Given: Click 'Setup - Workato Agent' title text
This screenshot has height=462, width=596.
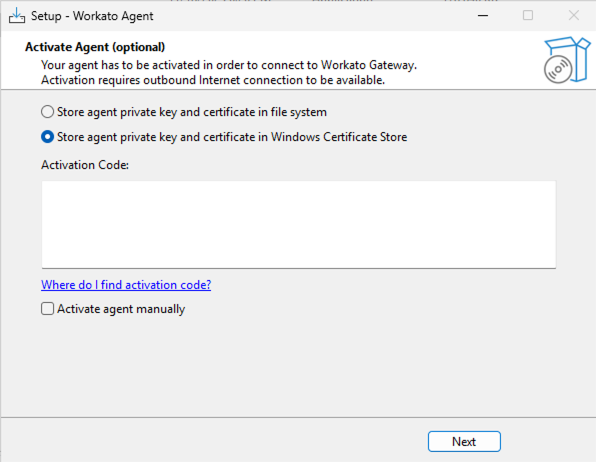Looking at the screenshot, I should (92, 16).
